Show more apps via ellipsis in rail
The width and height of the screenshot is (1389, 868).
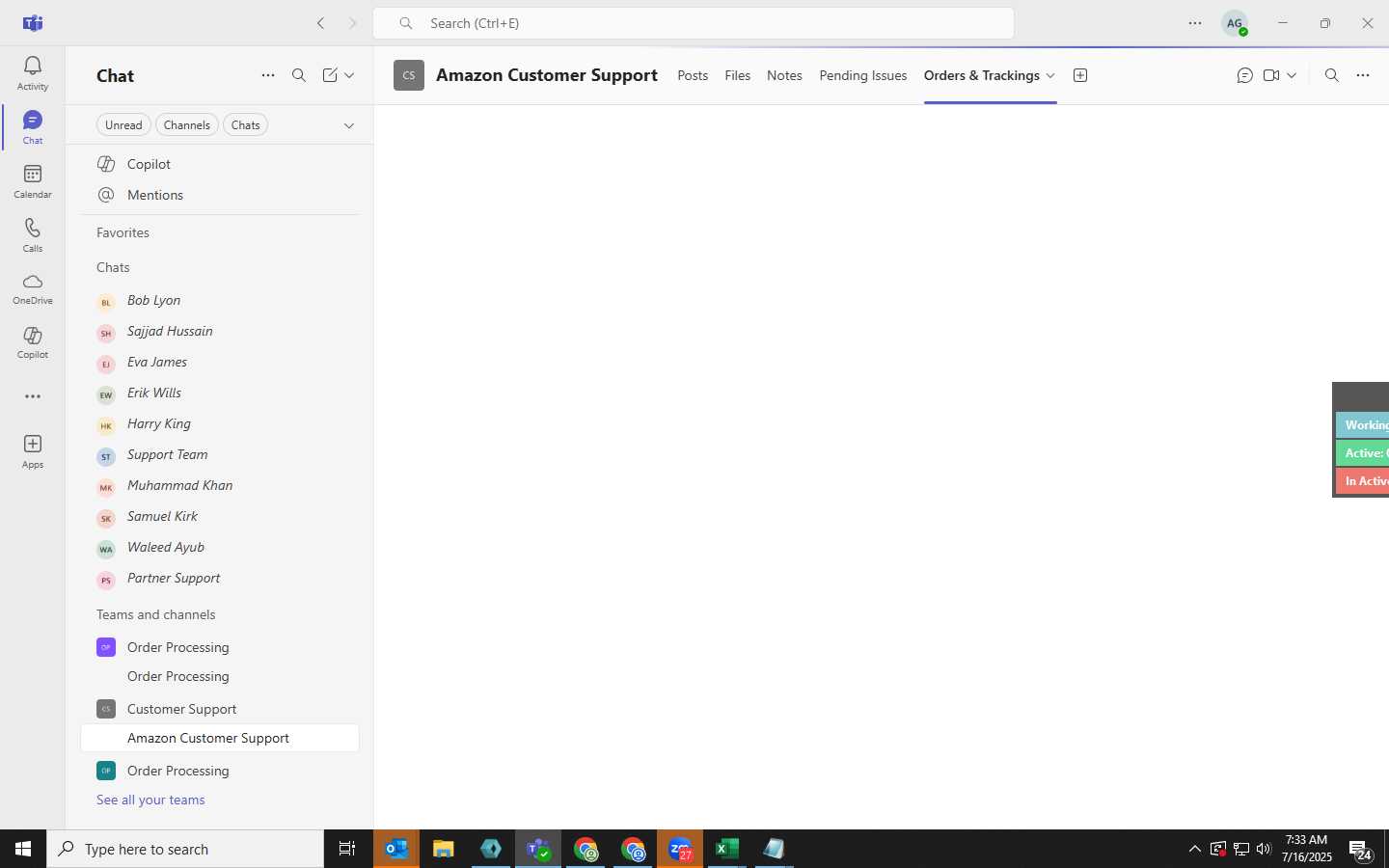(x=32, y=396)
